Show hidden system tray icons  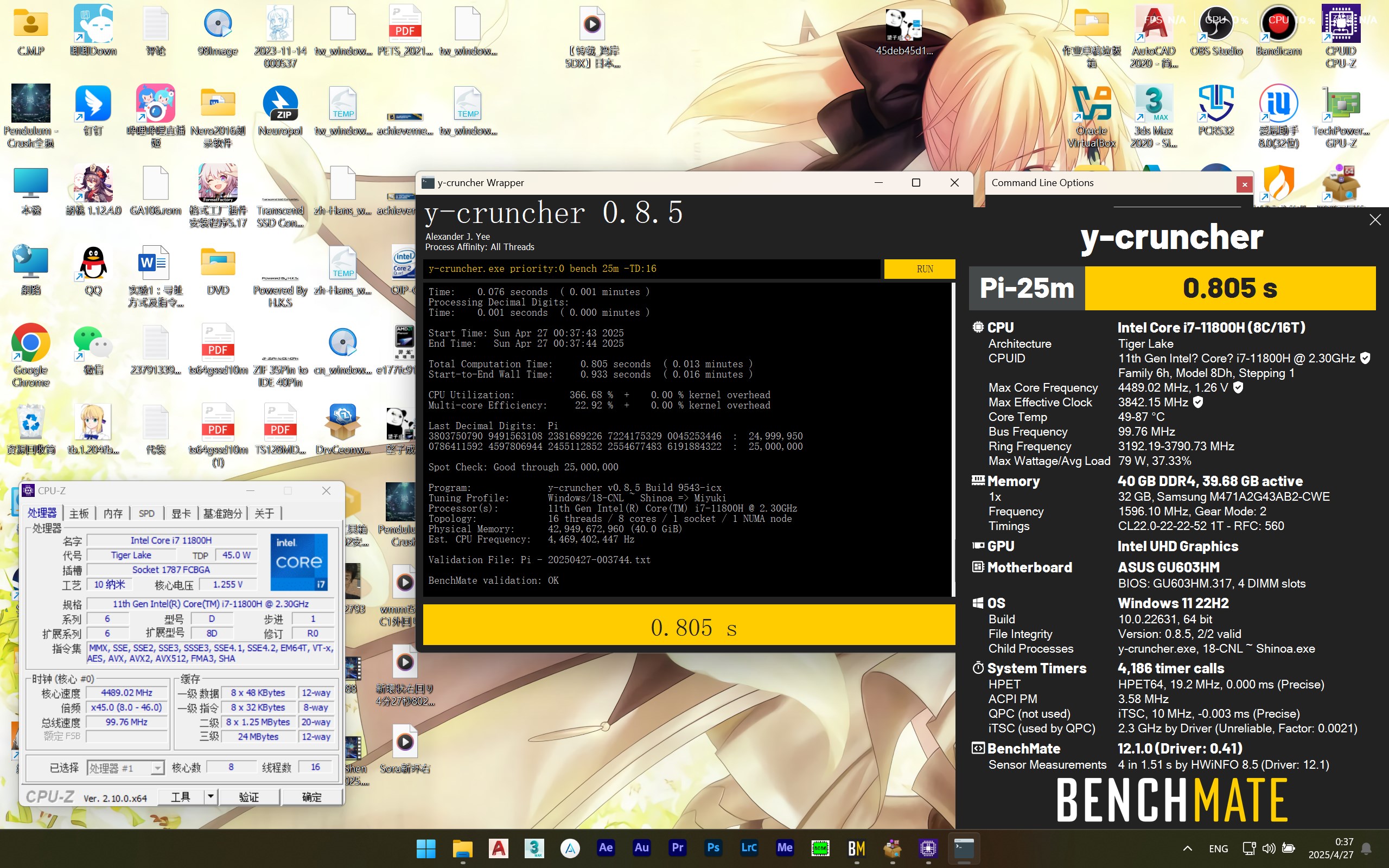pos(1188,848)
